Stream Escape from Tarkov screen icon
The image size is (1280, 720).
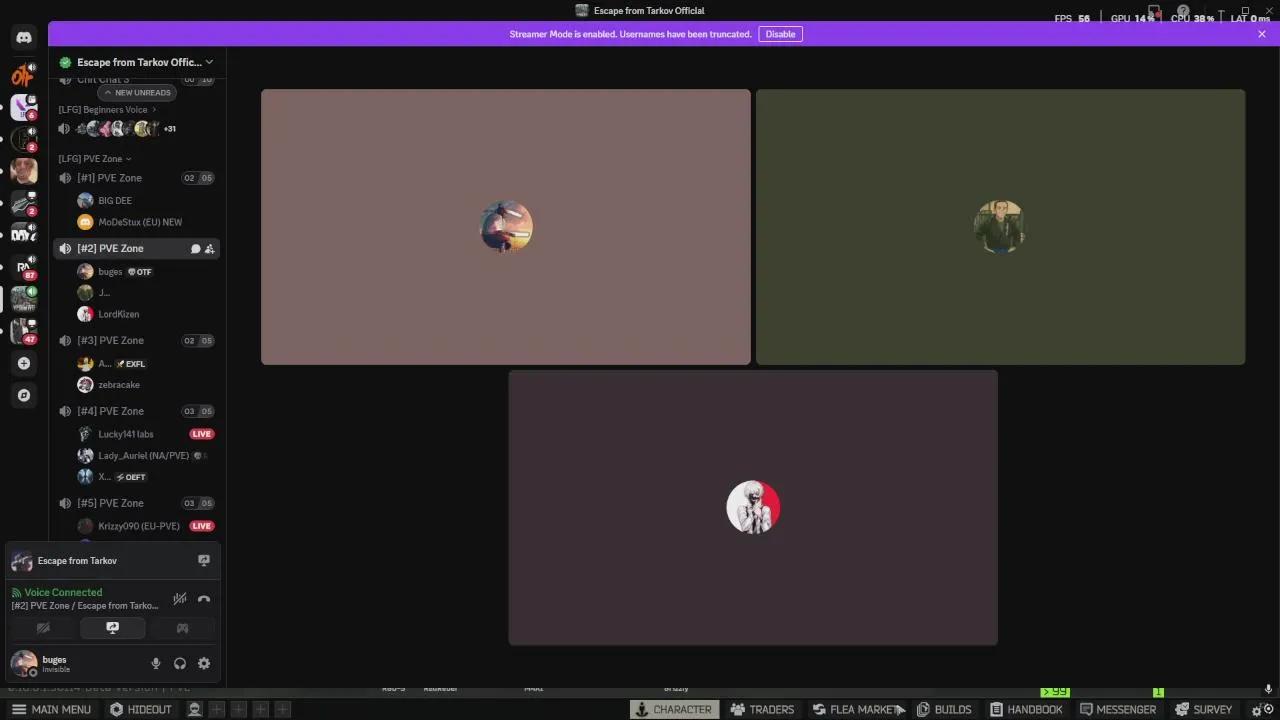click(204, 561)
